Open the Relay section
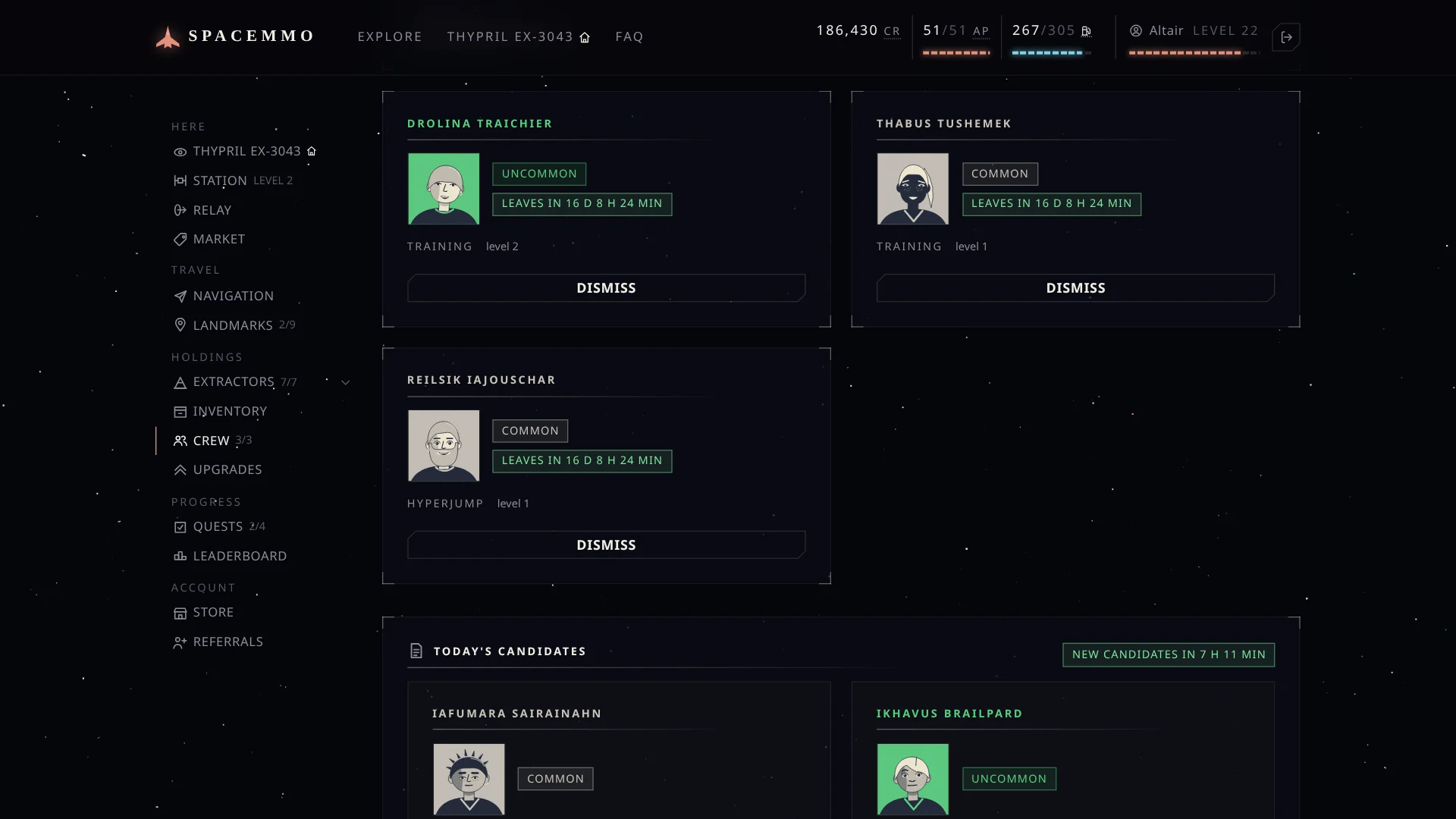 click(202, 210)
